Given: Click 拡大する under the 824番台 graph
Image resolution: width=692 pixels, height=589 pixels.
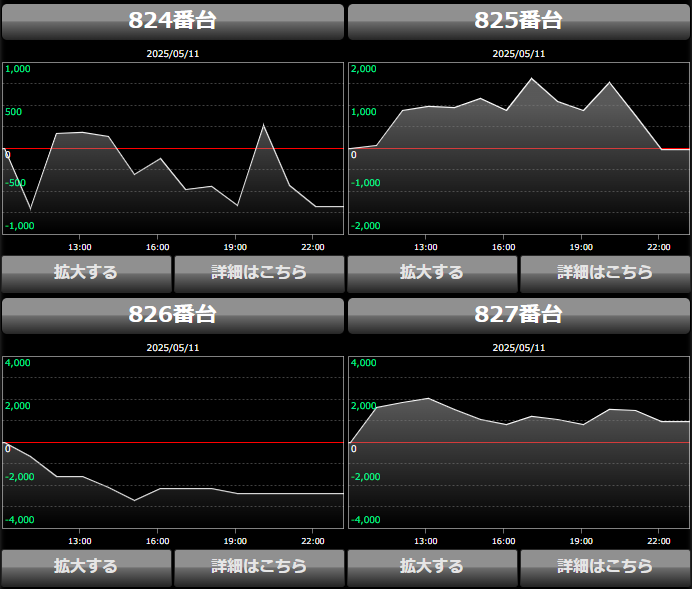Looking at the screenshot, I should [86, 274].
